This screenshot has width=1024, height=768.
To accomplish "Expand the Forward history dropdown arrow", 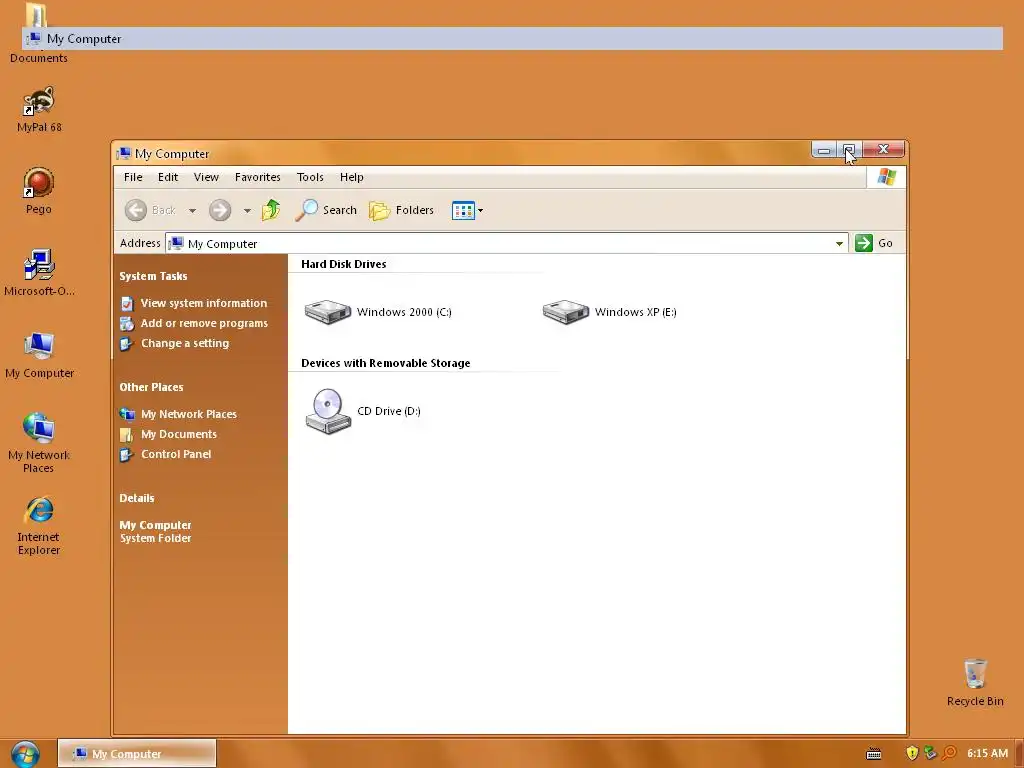I will (x=247, y=211).
